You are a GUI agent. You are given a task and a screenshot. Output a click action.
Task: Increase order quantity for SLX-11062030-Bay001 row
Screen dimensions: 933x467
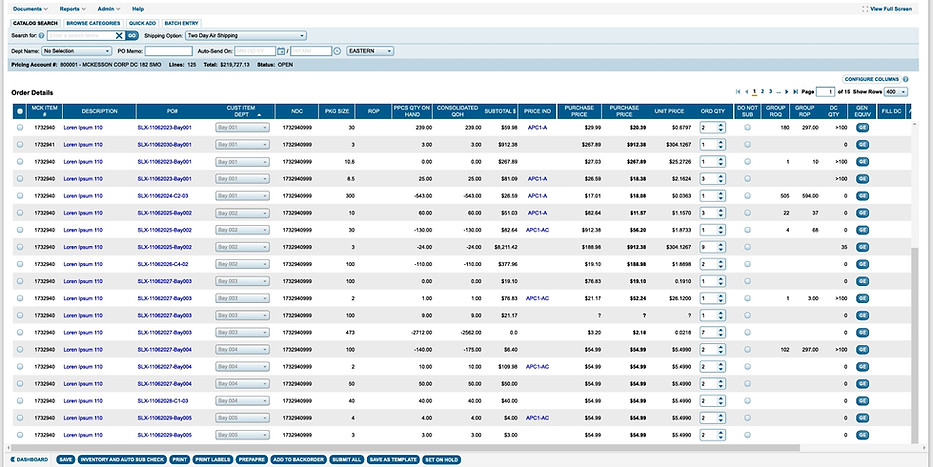721,142
